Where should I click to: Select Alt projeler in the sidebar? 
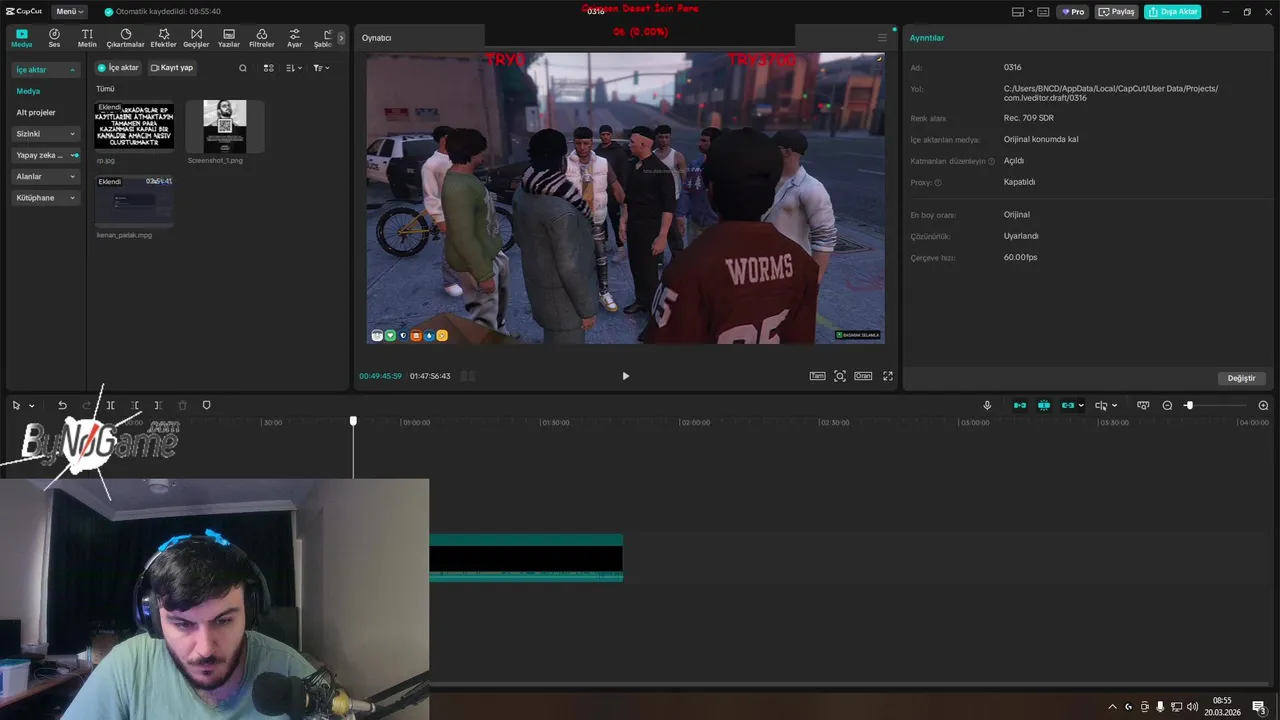pyautogui.click(x=36, y=112)
